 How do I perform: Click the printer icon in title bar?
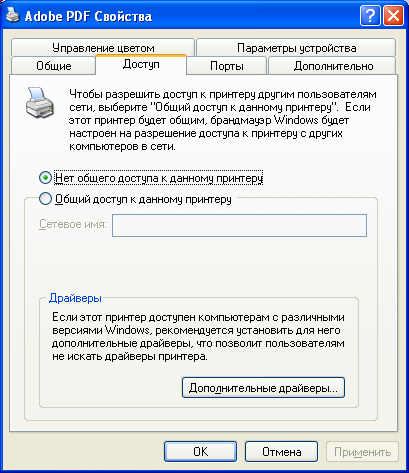[x=12, y=15]
